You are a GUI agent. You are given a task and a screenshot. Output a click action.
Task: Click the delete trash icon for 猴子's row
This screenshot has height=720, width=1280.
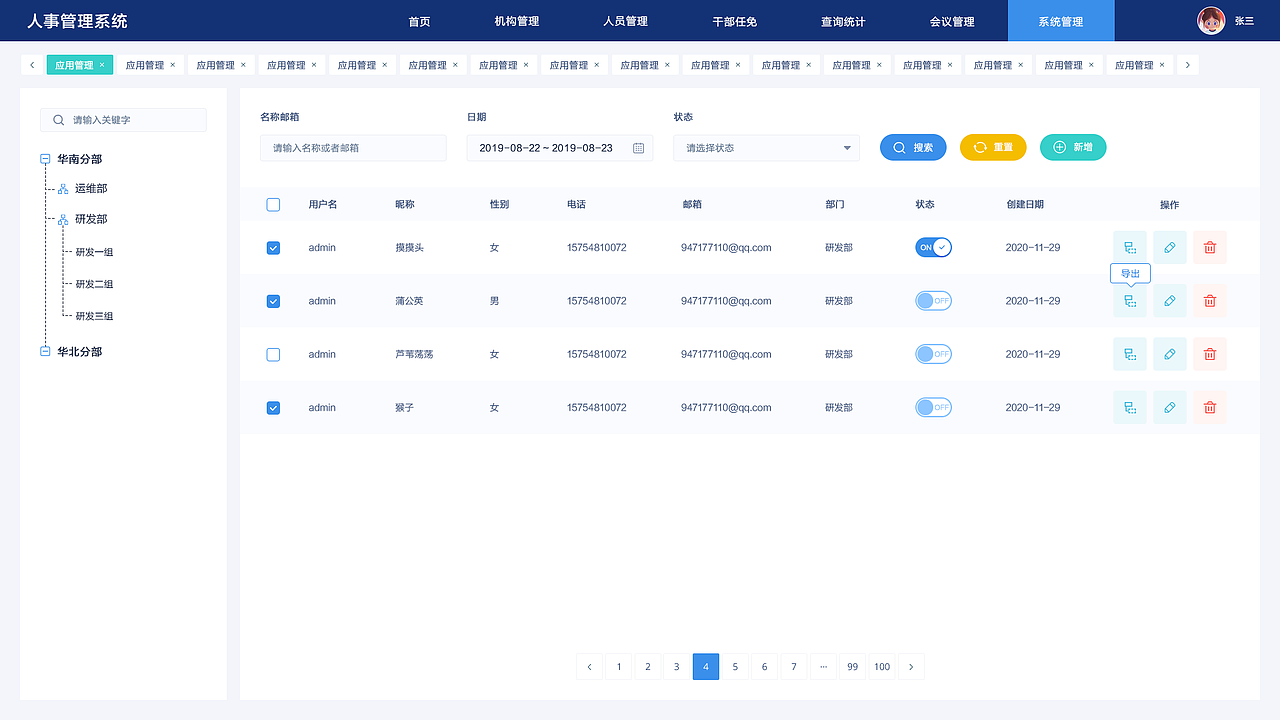1210,407
